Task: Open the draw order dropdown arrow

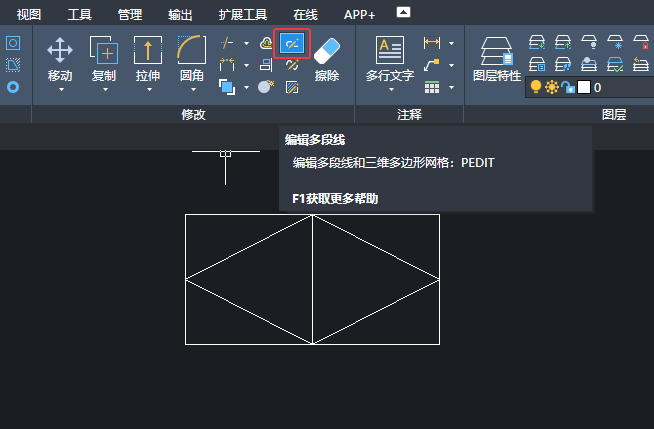Action: click(247, 88)
